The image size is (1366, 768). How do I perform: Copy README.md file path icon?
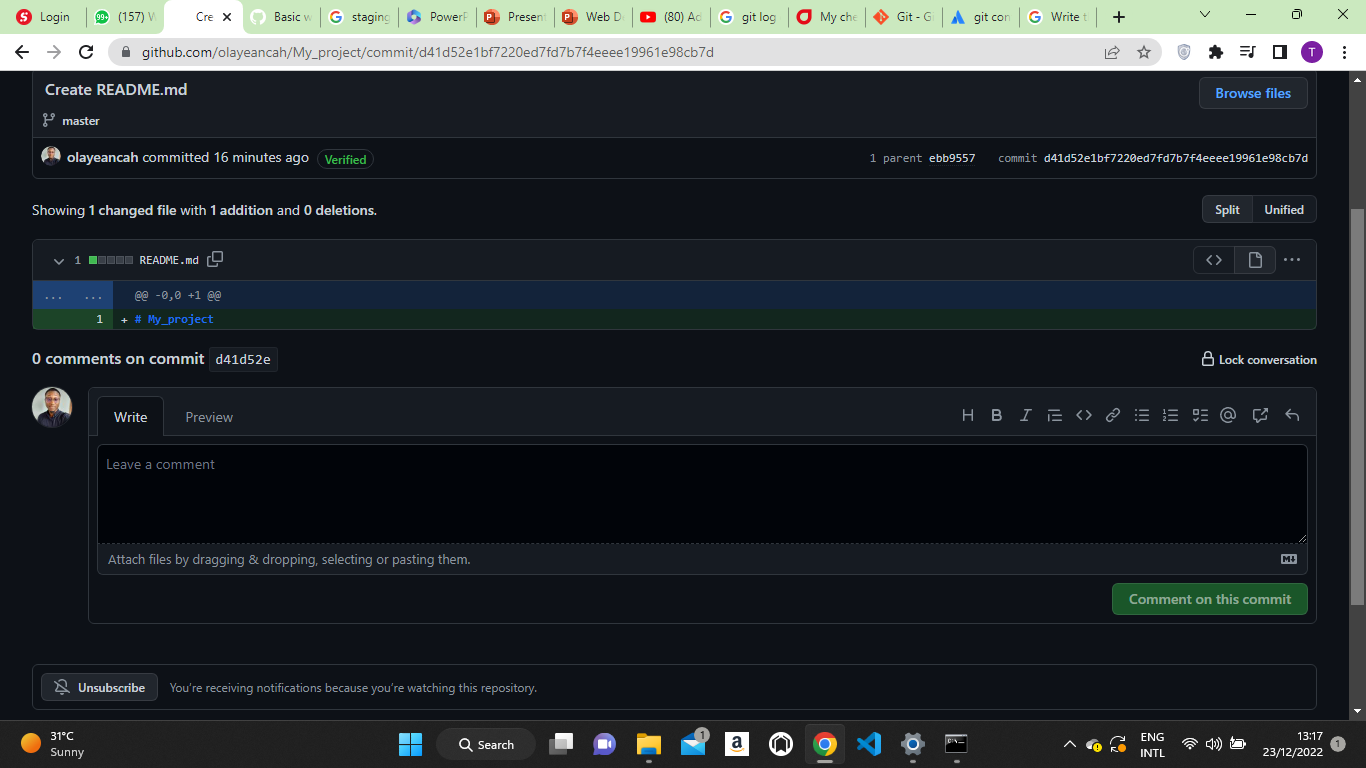[x=215, y=259]
